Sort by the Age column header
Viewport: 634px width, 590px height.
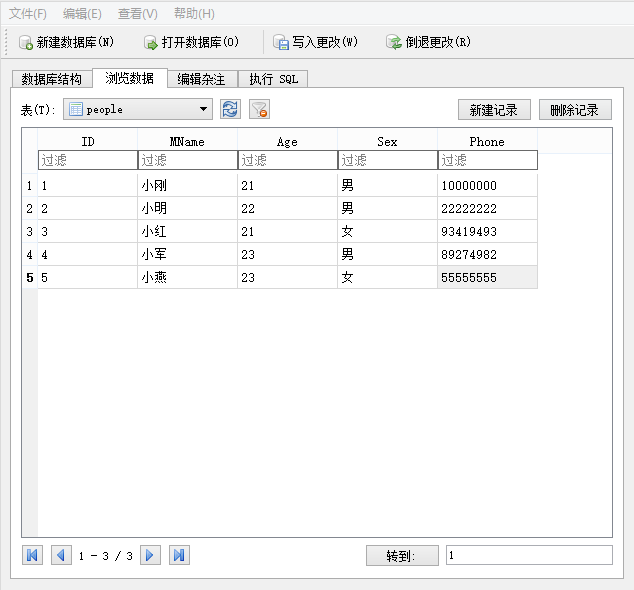tap(287, 142)
